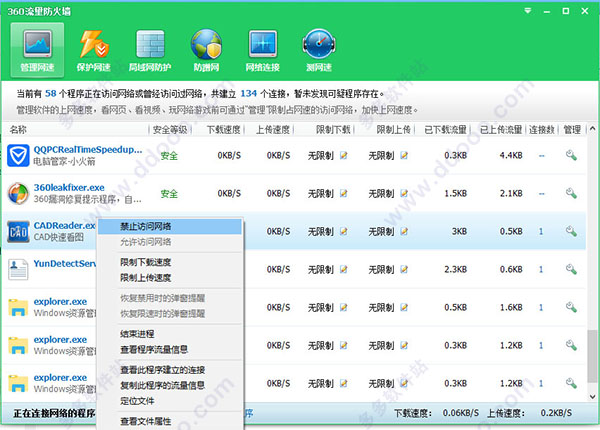Edit download limit for YunDetectService row
Image resolution: width=600 pixels, height=430 pixels.
pyautogui.click(x=344, y=269)
